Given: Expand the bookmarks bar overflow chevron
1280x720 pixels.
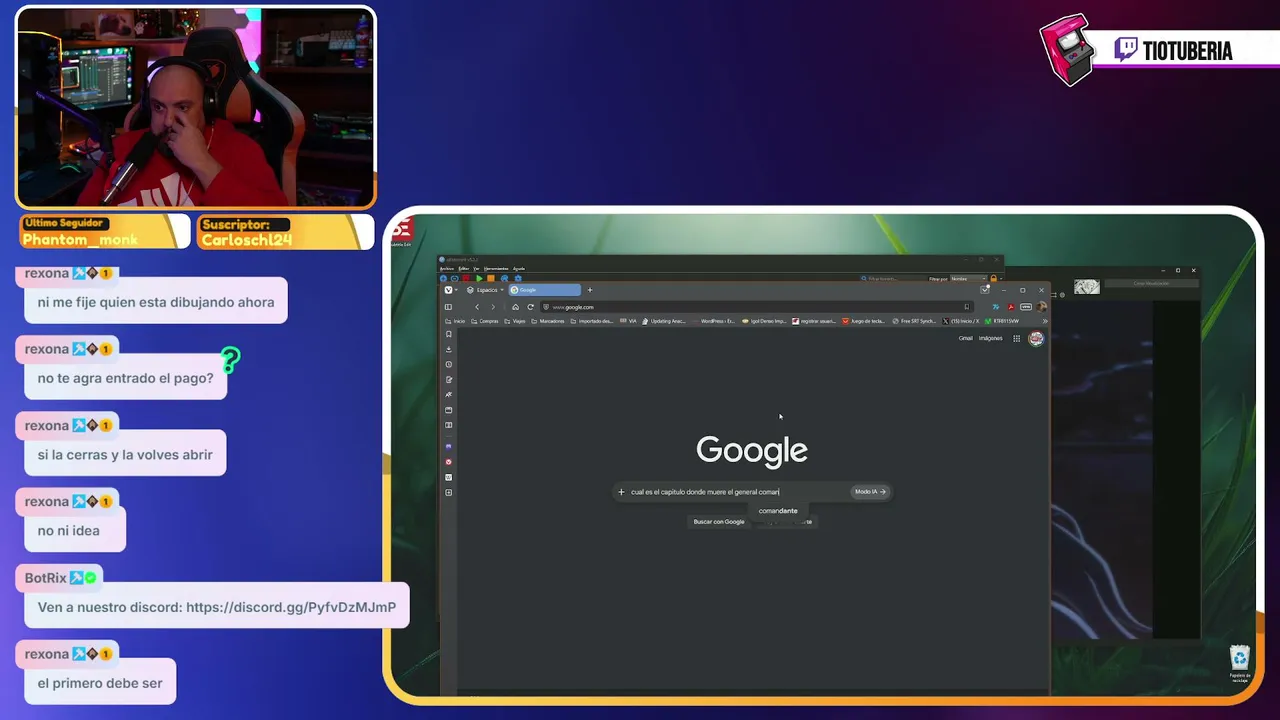Looking at the screenshot, I should [1044, 321].
